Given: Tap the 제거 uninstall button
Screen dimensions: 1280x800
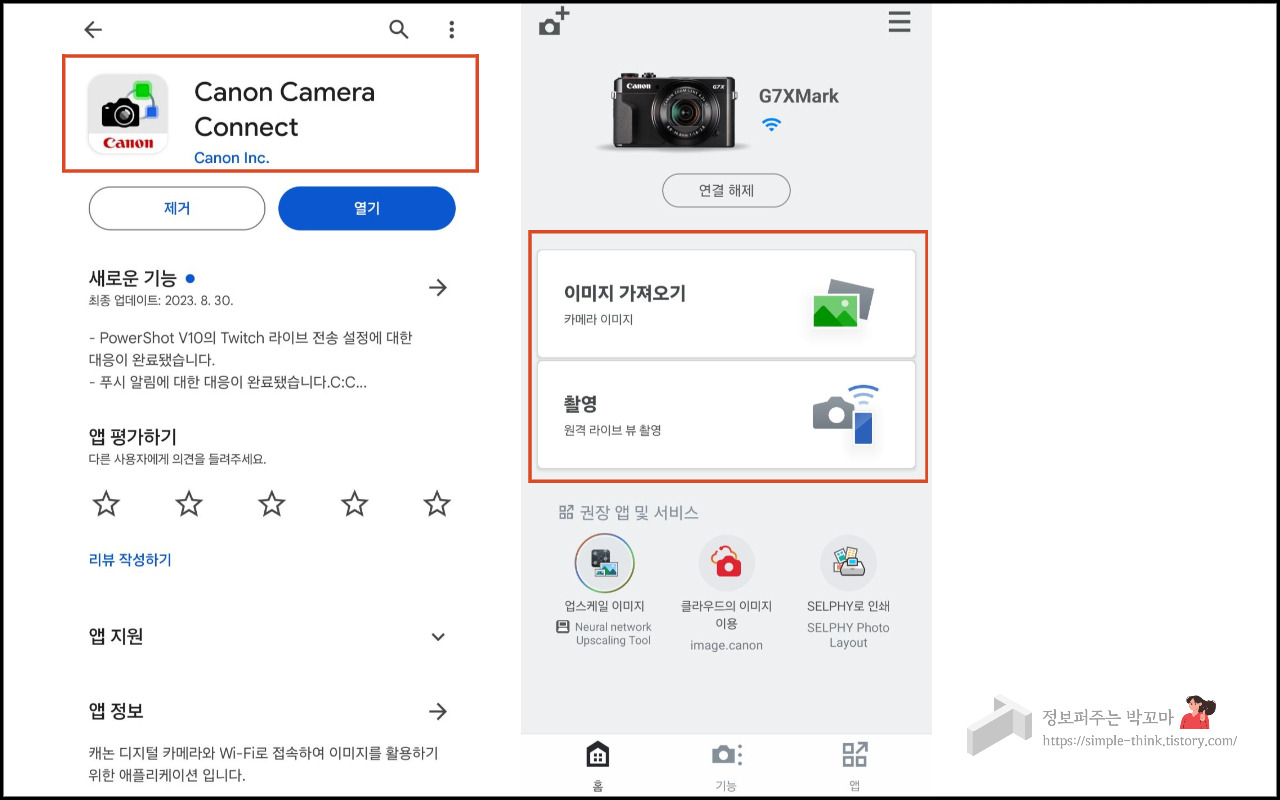Looking at the screenshot, I should pyautogui.click(x=177, y=209).
